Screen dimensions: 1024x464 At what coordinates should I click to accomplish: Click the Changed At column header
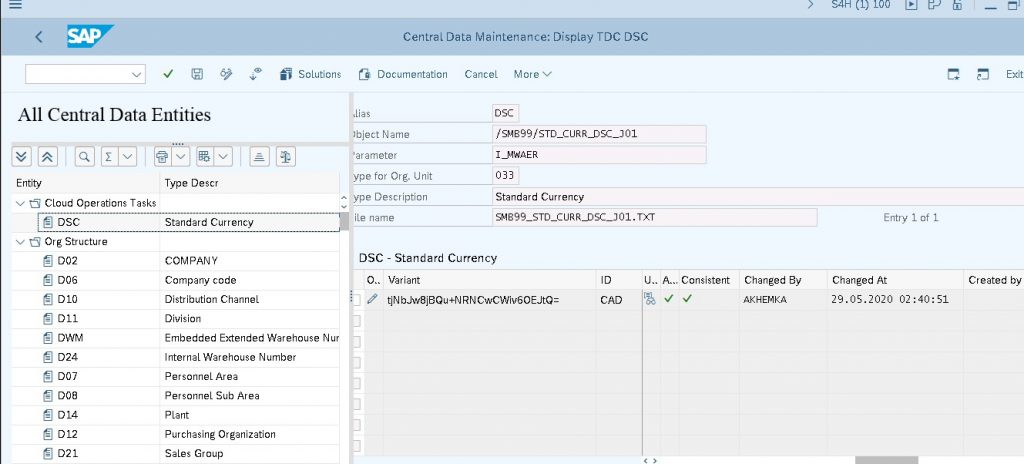(x=895, y=280)
